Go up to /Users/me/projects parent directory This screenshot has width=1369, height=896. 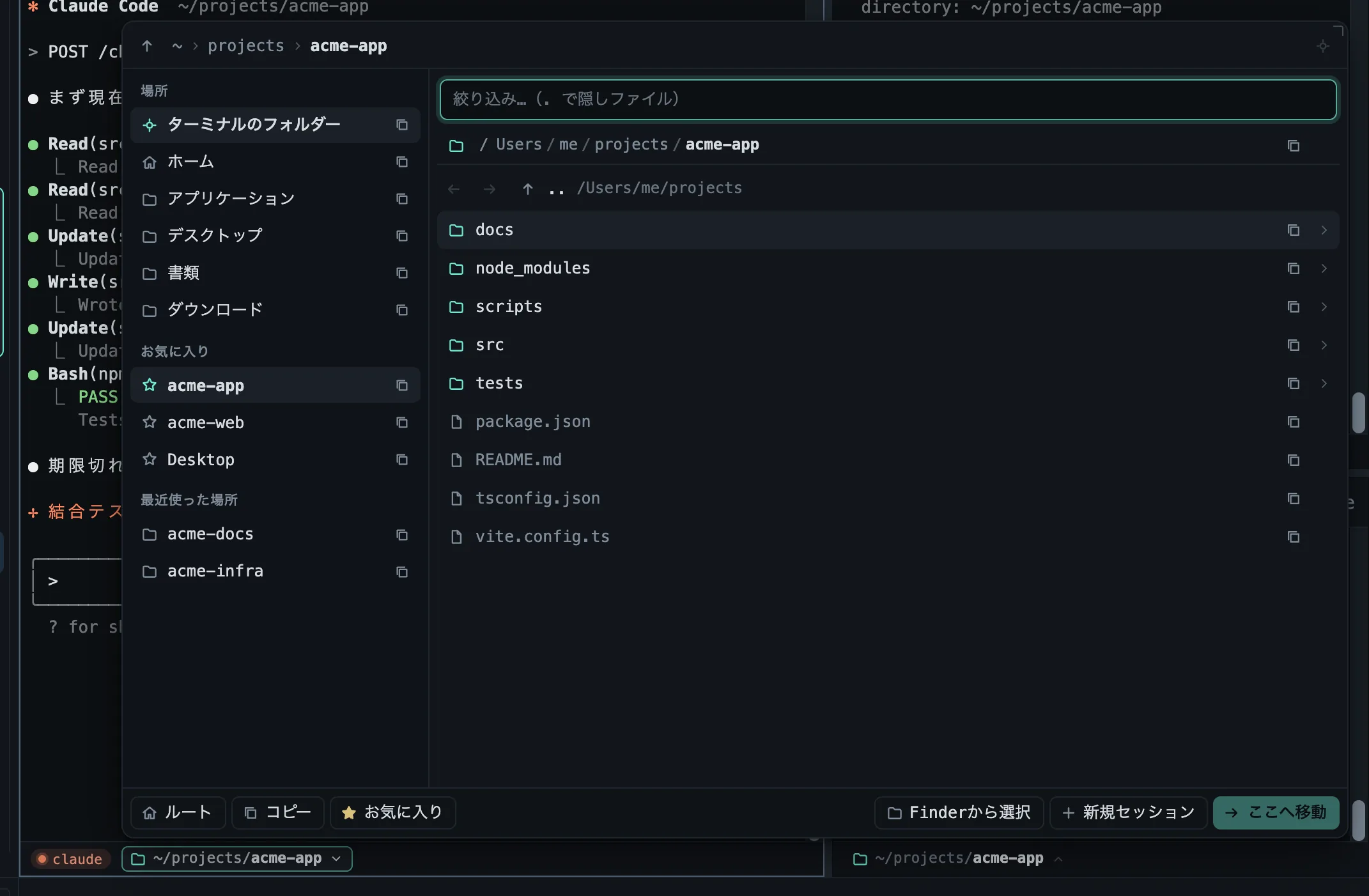631,189
